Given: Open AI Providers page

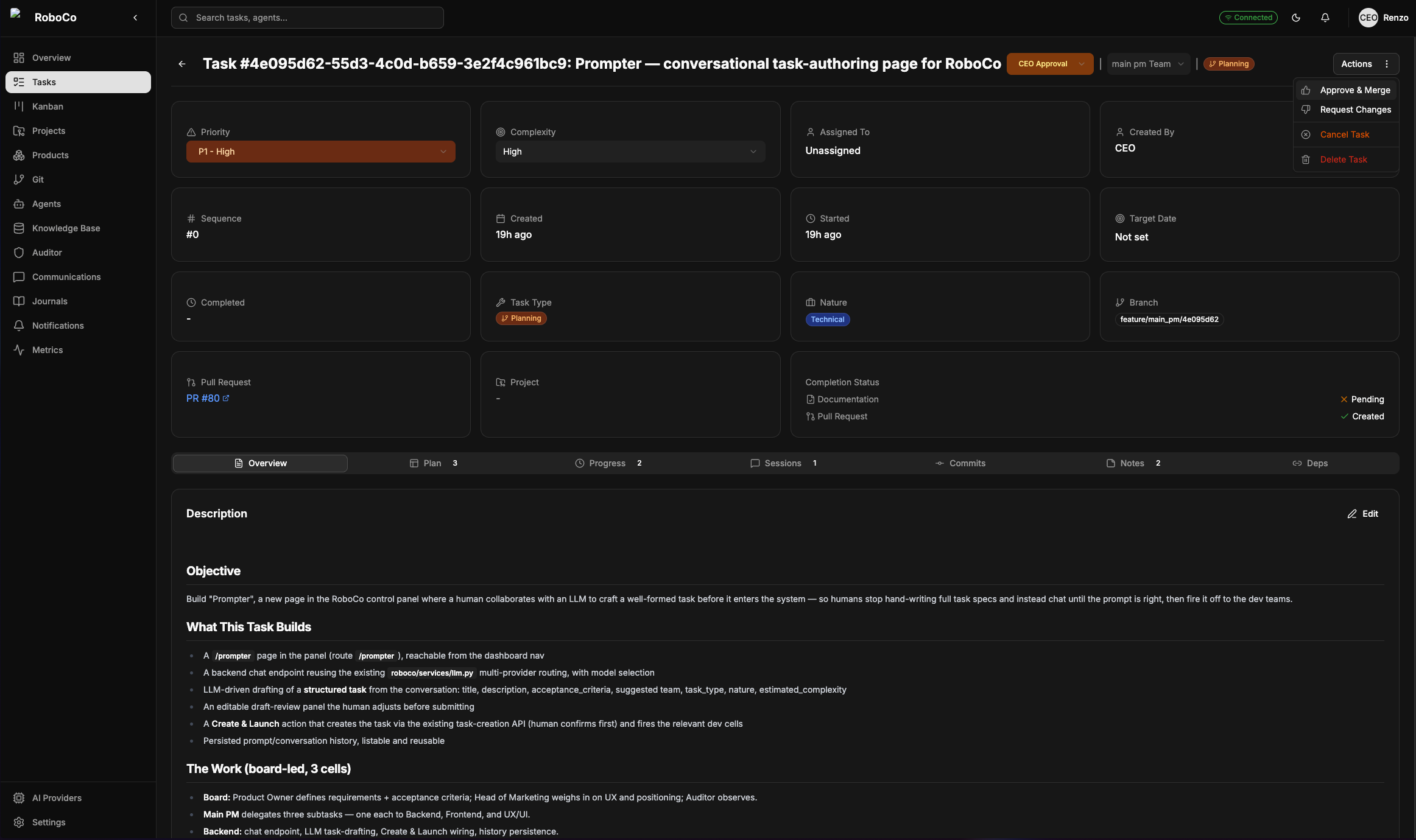Looking at the screenshot, I should [78, 798].
